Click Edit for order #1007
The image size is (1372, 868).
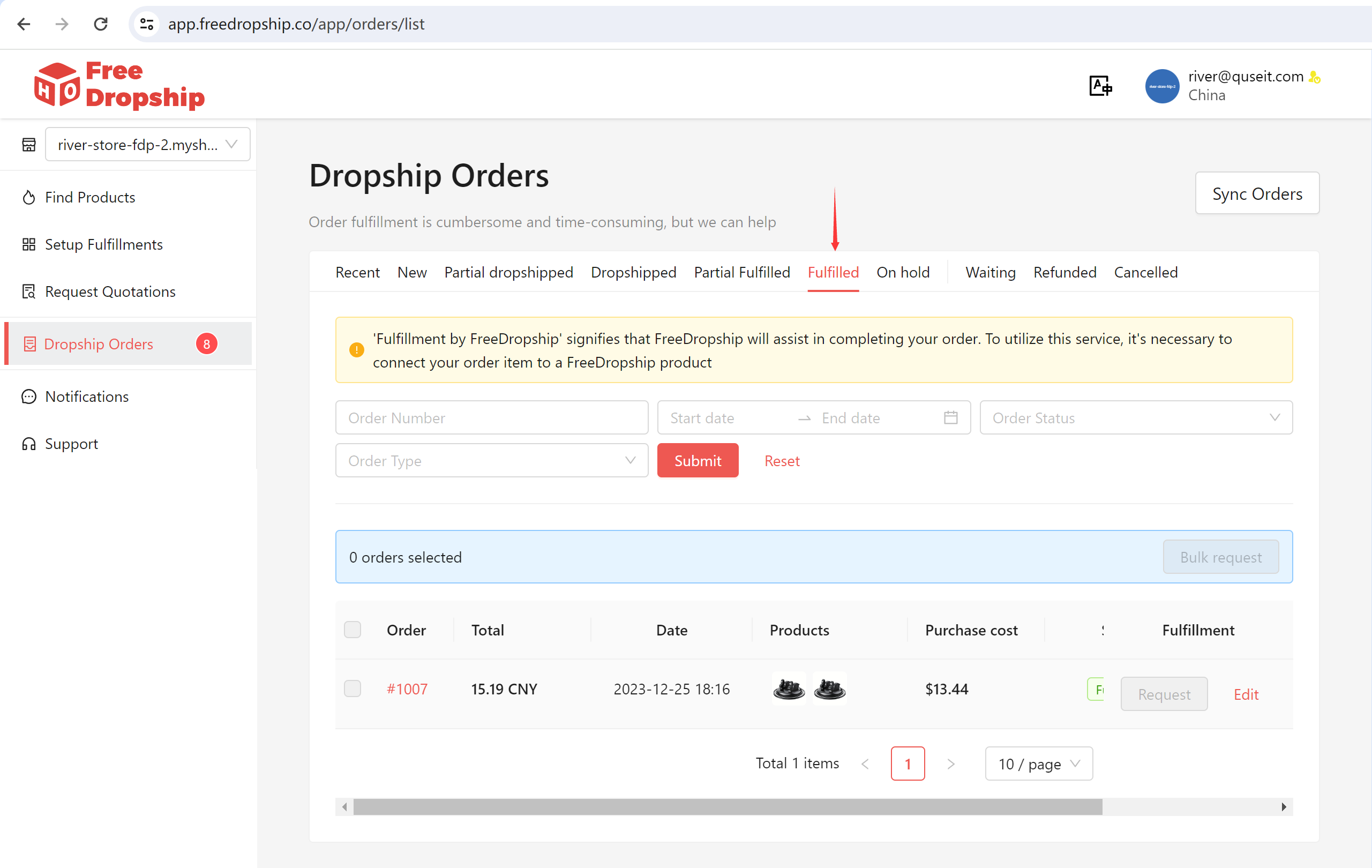click(x=1246, y=694)
